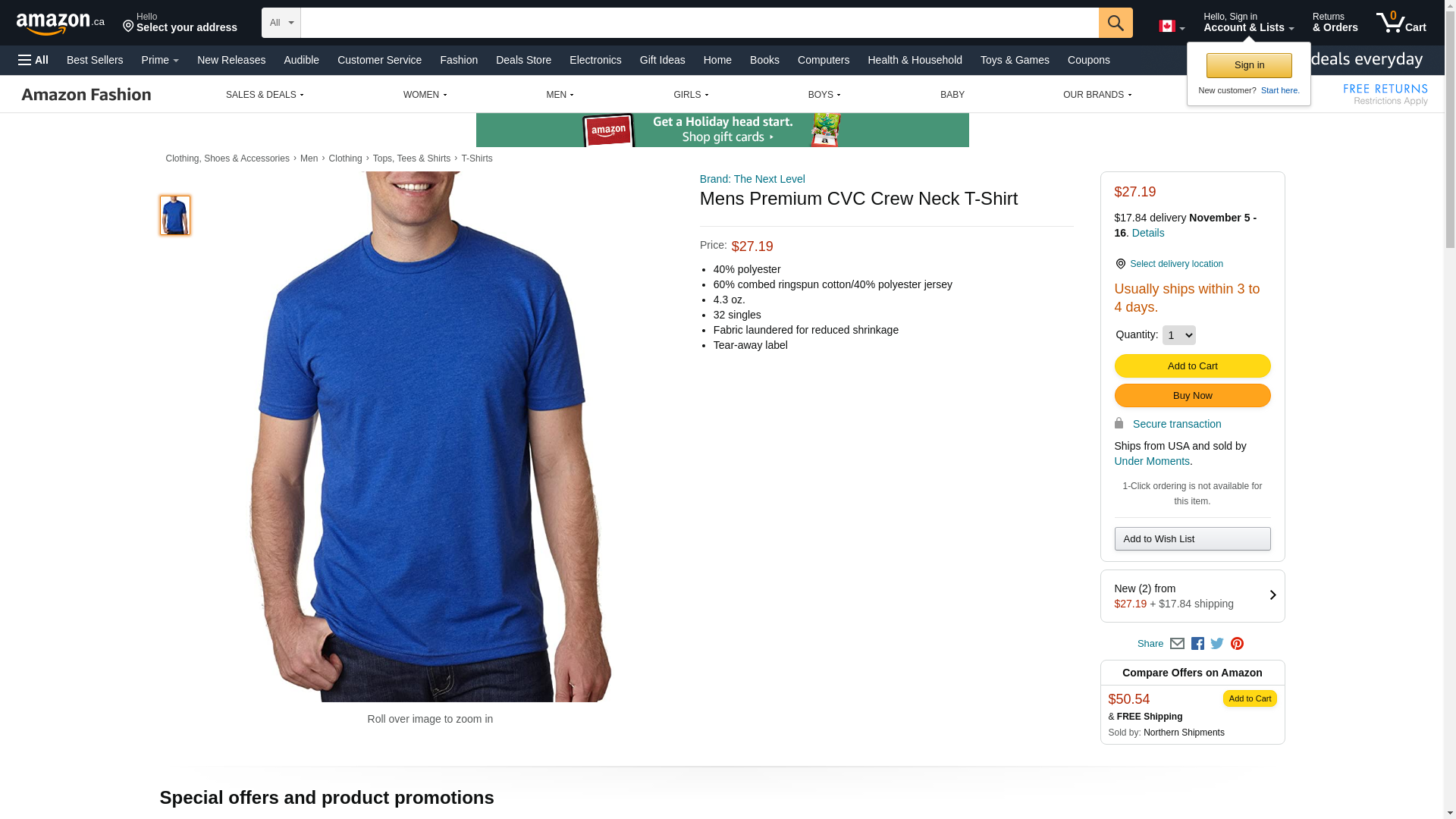This screenshot has width=1456, height=819.
Task: Select the blue T-shirt thumbnail image
Action: coord(175,215)
